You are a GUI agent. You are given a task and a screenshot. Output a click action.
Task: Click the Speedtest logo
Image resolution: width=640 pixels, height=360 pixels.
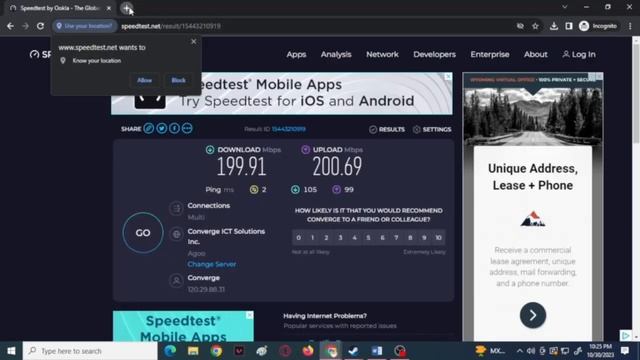[40, 54]
